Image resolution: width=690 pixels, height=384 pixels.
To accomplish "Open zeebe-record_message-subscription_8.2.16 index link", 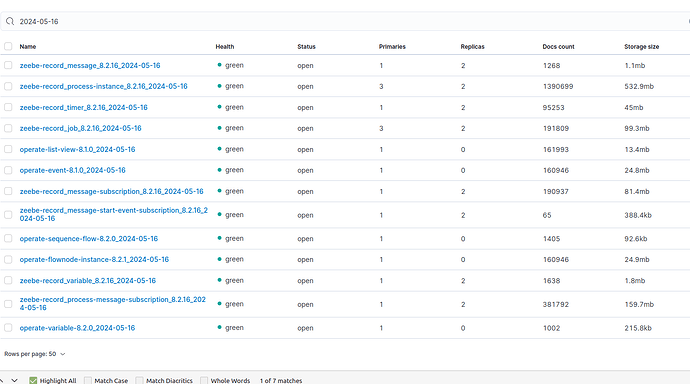I will coord(111,191).
